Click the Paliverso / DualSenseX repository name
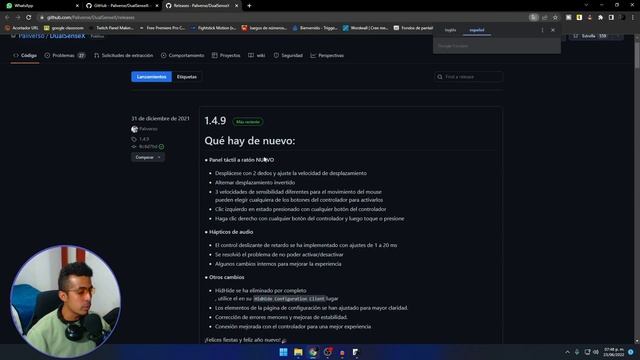Viewport: 640px width, 360px height. pos(52,36)
